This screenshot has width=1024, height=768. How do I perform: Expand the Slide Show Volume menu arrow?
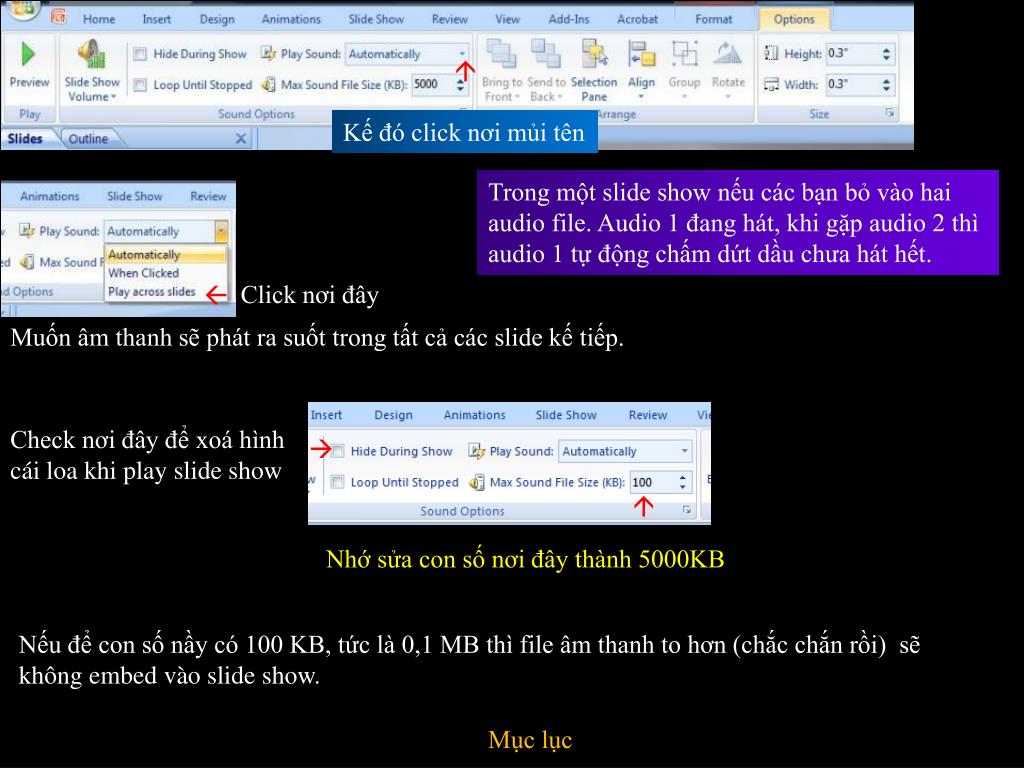click(x=113, y=97)
